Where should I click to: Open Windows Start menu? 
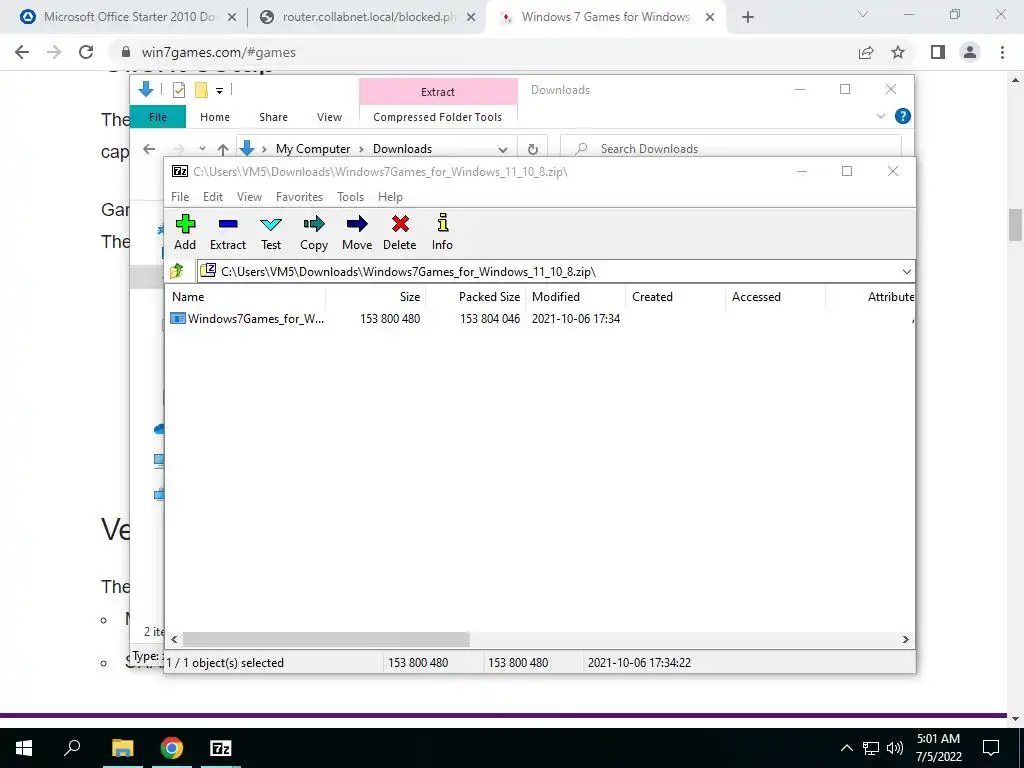pyautogui.click(x=24, y=748)
